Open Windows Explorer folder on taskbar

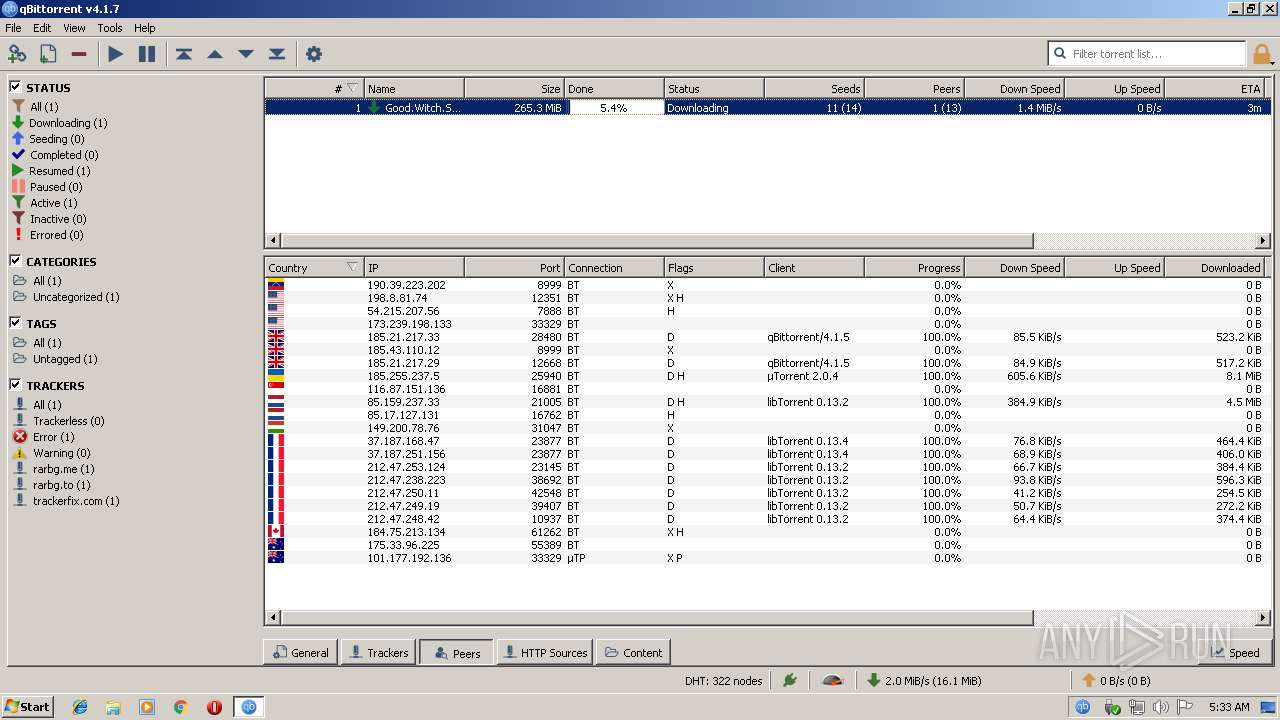[113, 707]
